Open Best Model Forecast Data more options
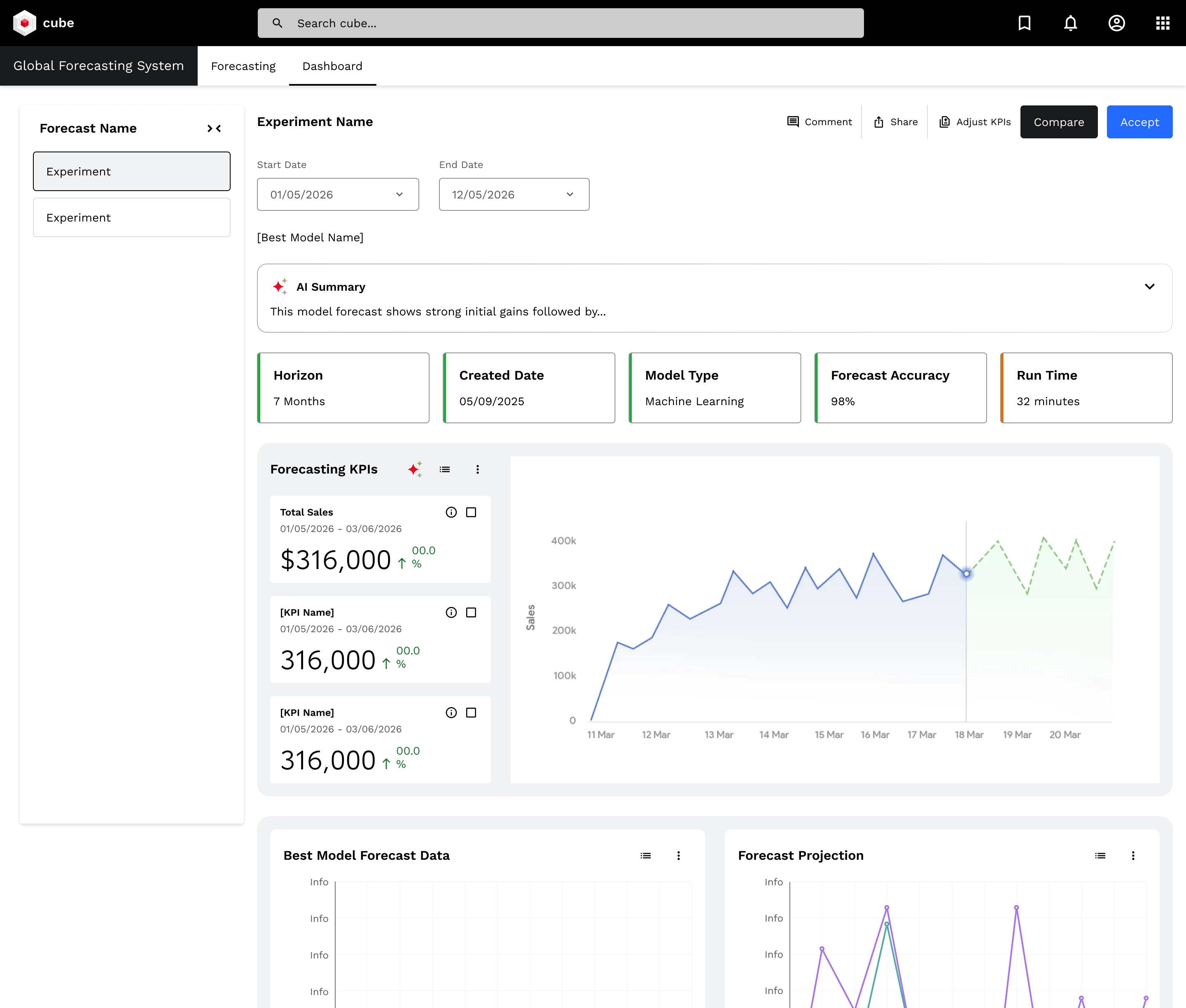Image resolution: width=1186 pixels, height=1008 pixels. coord(678,855)
